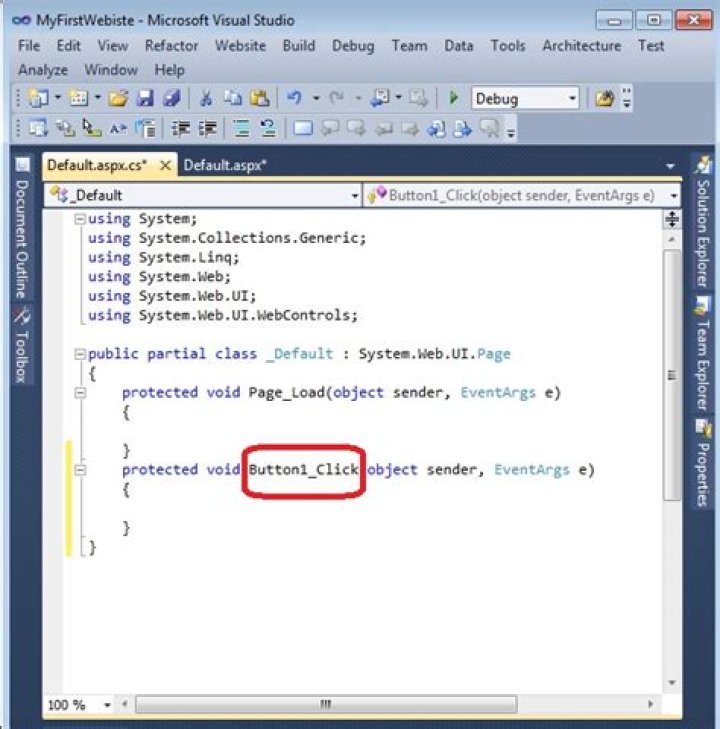Increase line indent of selected code
Viewport: 720px width, 729px height.
pos(207,127)
